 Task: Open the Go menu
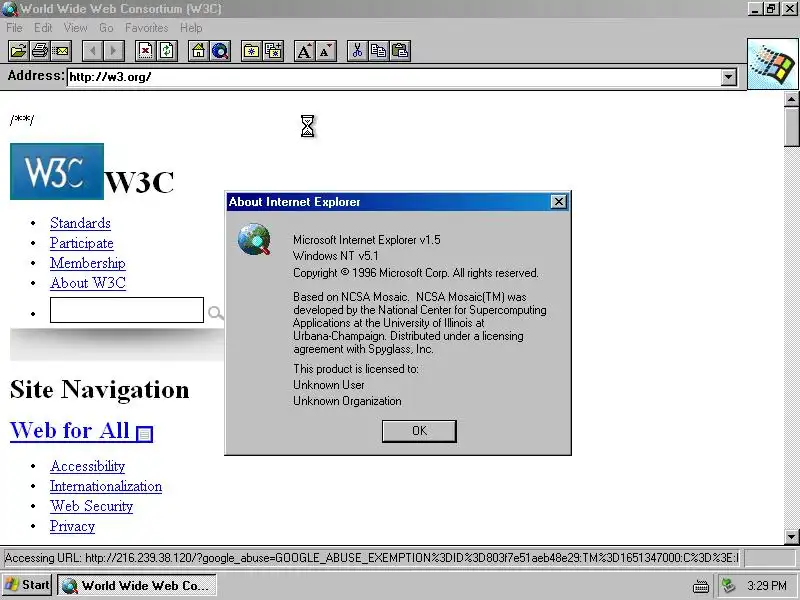[x=106, y=28]
